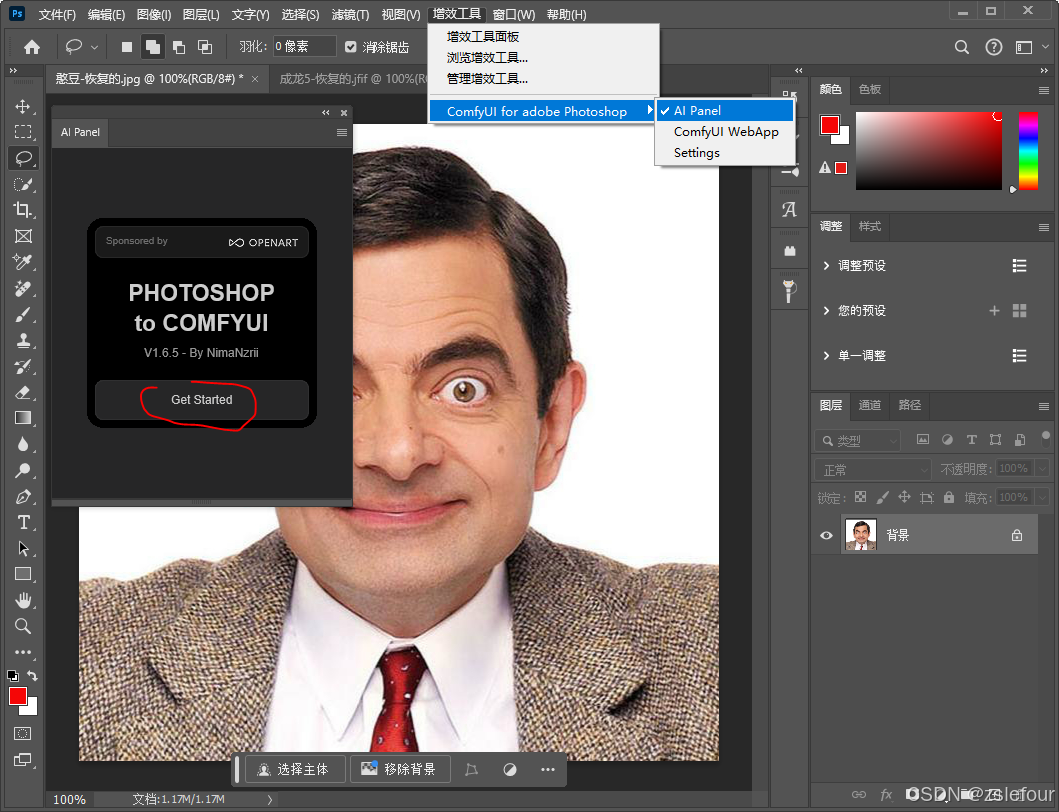Toggle lock position icon
The image size is (1059, 812).
[904, 497]
